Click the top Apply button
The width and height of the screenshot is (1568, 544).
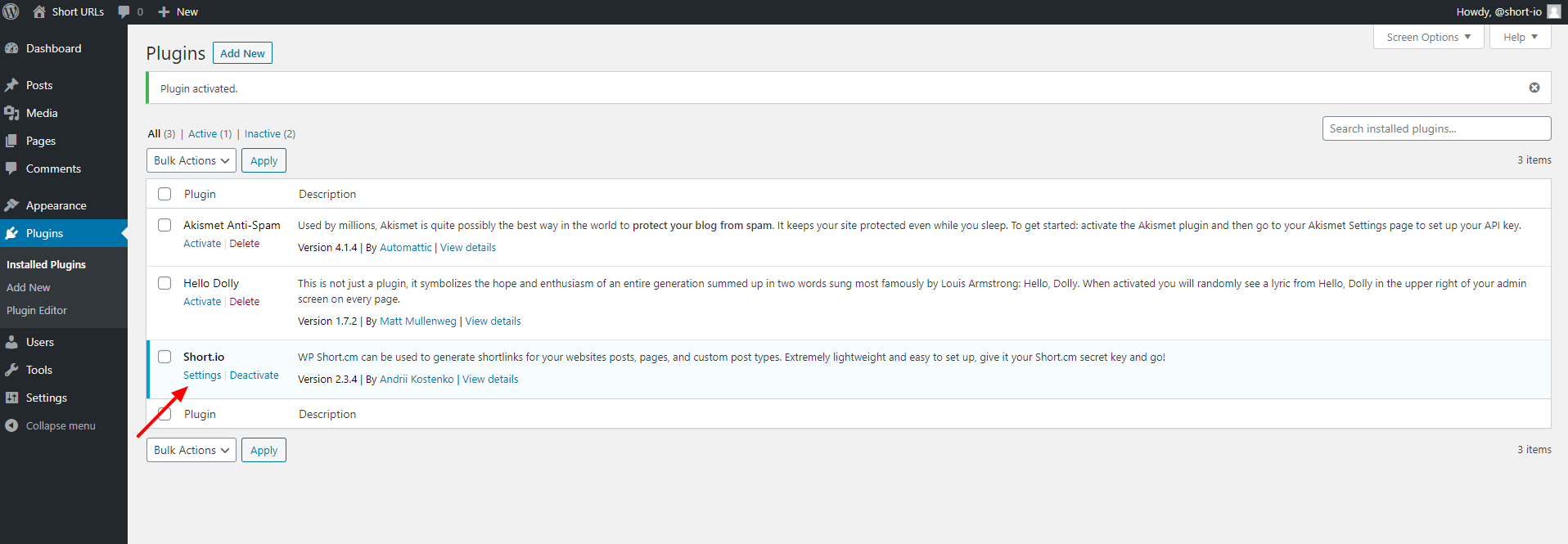pyautogui.click(x=264, y=160)
